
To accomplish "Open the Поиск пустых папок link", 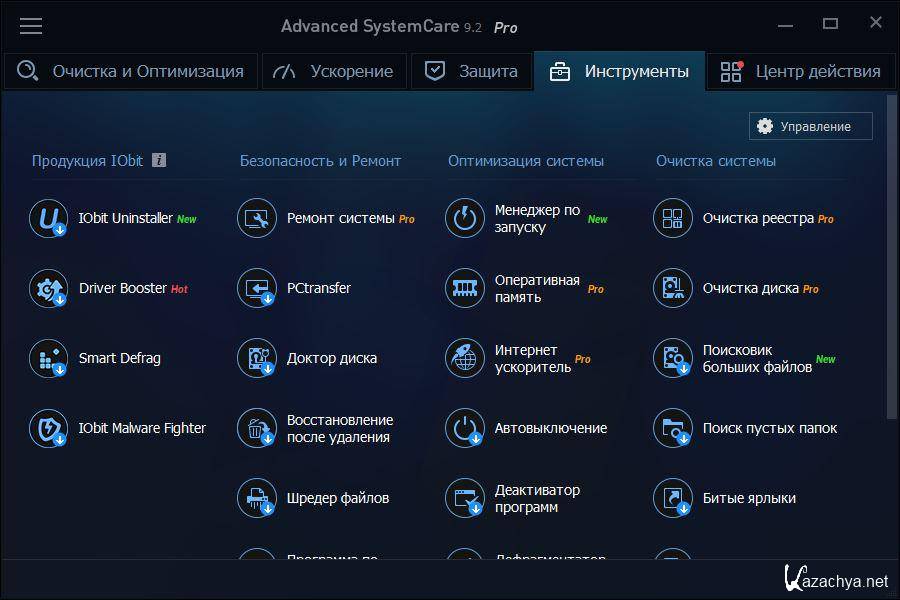I will point(769,428).
